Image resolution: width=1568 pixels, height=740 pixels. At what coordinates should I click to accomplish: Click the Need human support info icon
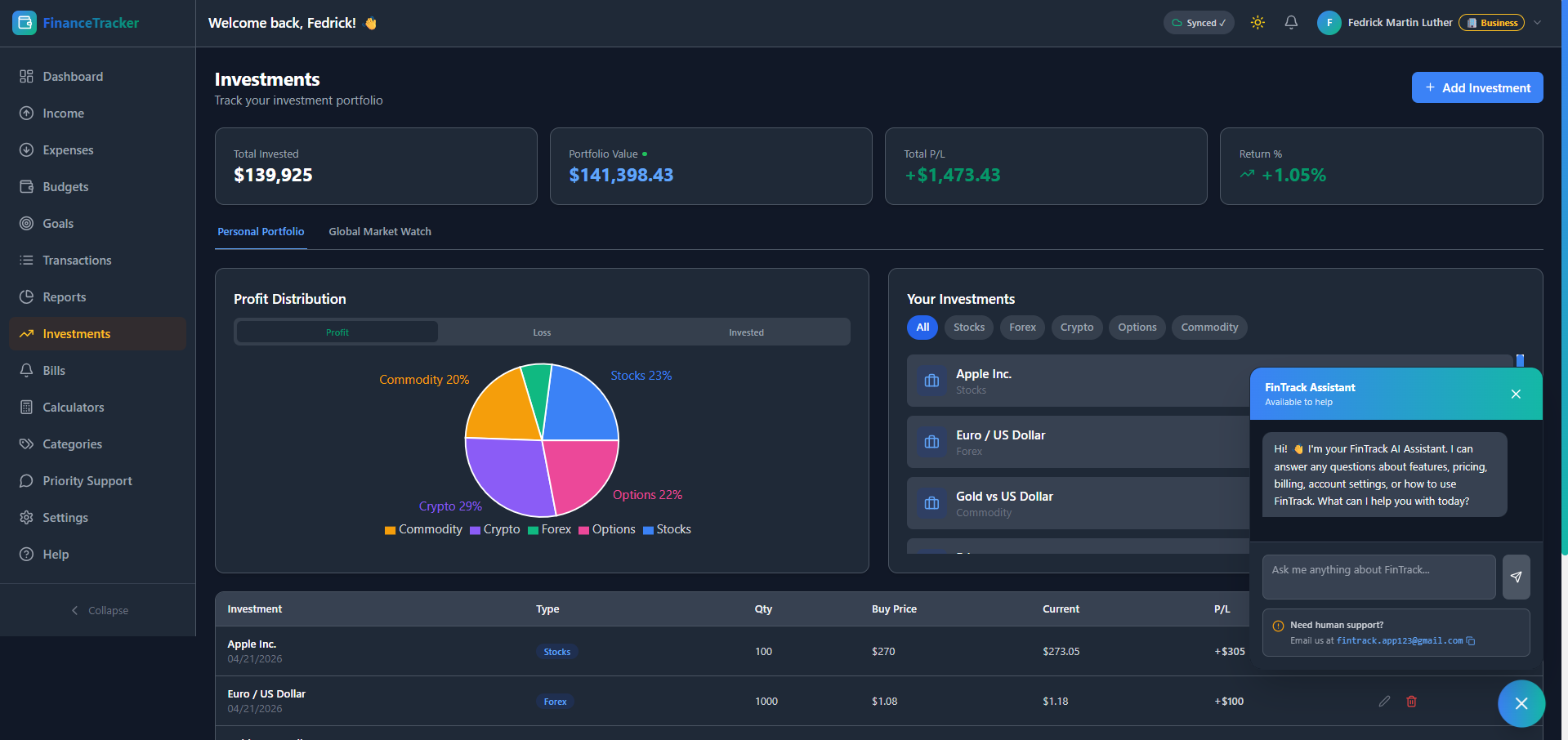(x=1278, y=626)
